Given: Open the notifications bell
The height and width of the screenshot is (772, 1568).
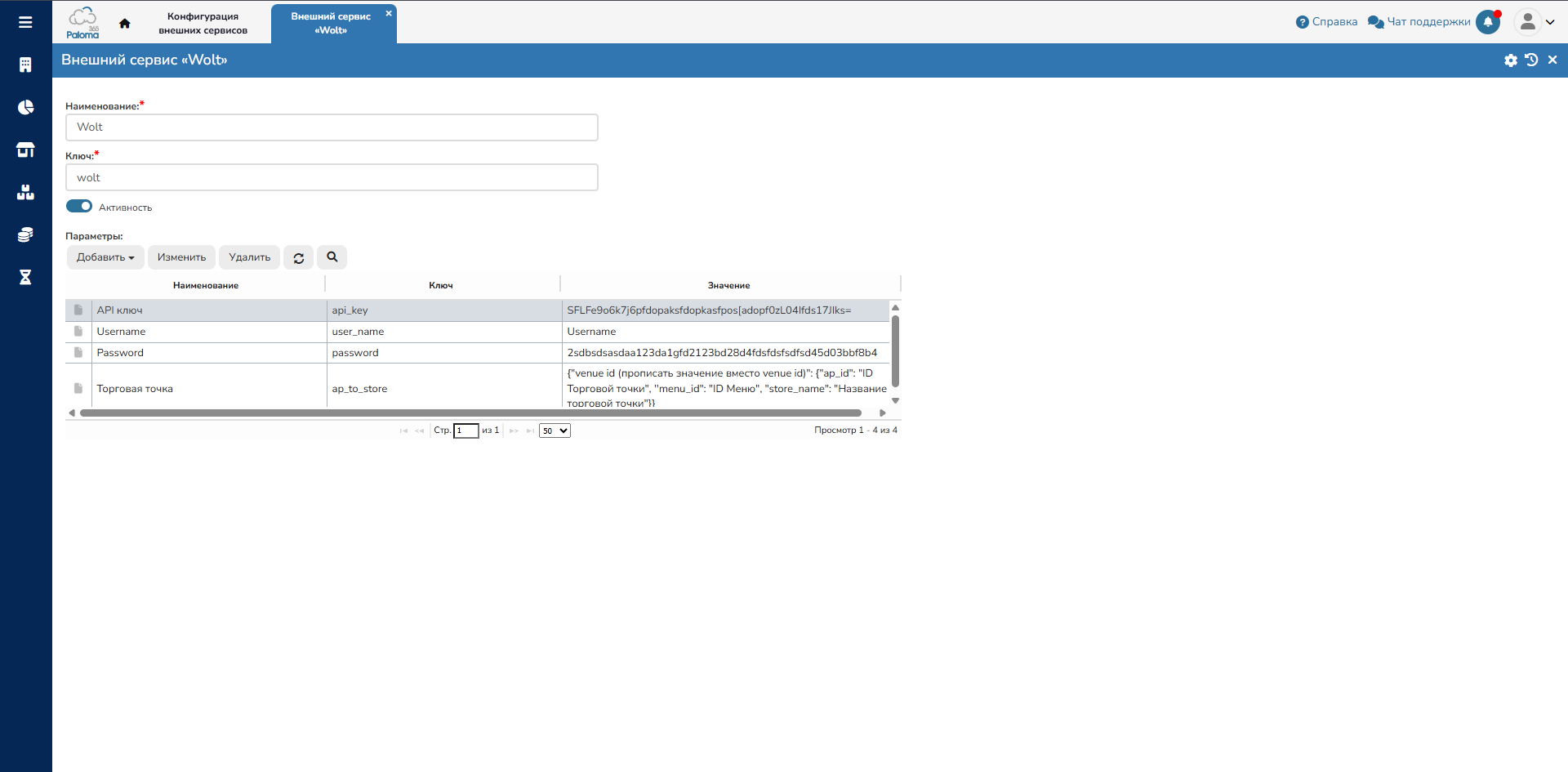Looking at the screenshot, I should [1488, 22].
